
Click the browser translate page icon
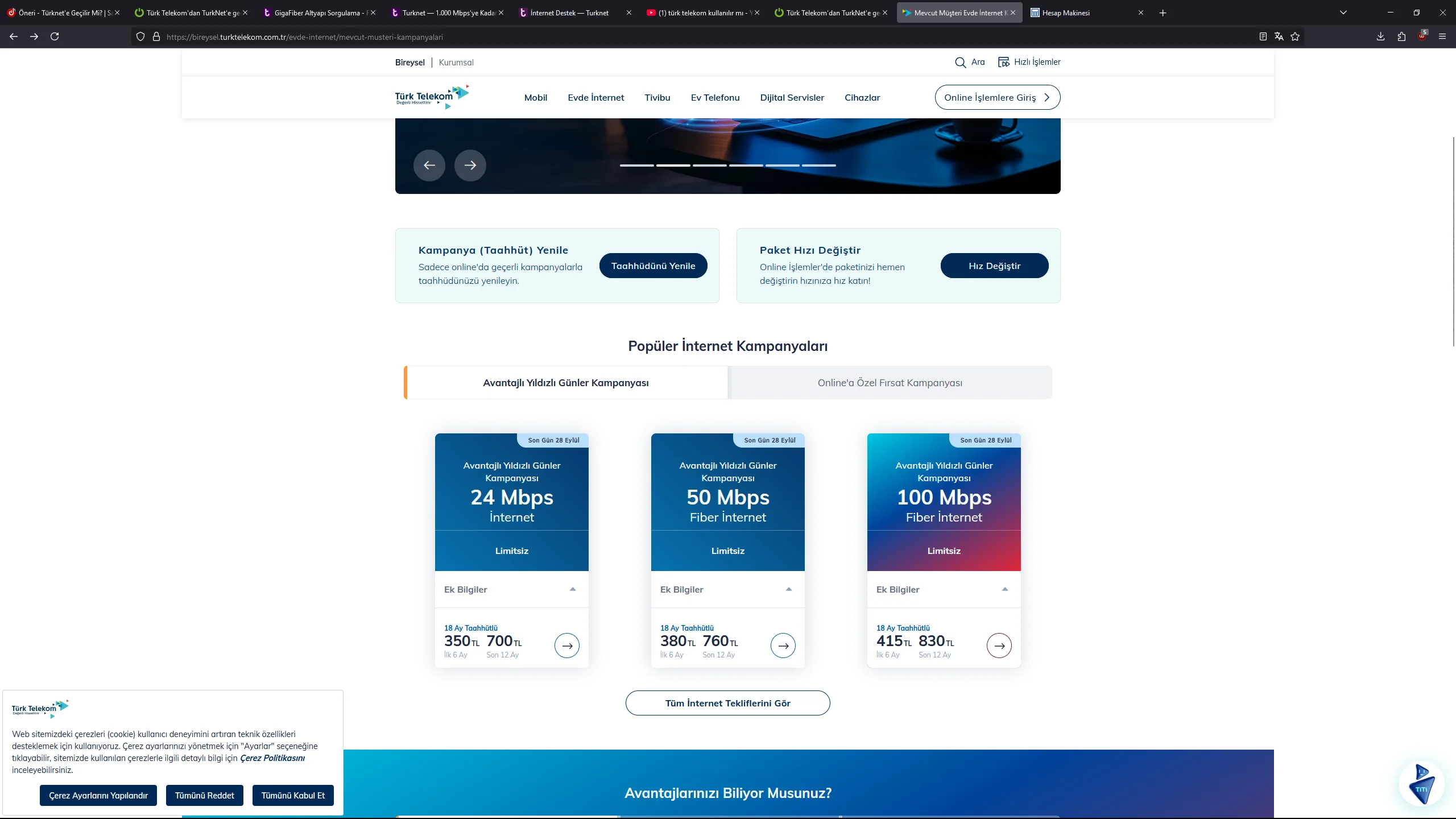coord(1279,37)
